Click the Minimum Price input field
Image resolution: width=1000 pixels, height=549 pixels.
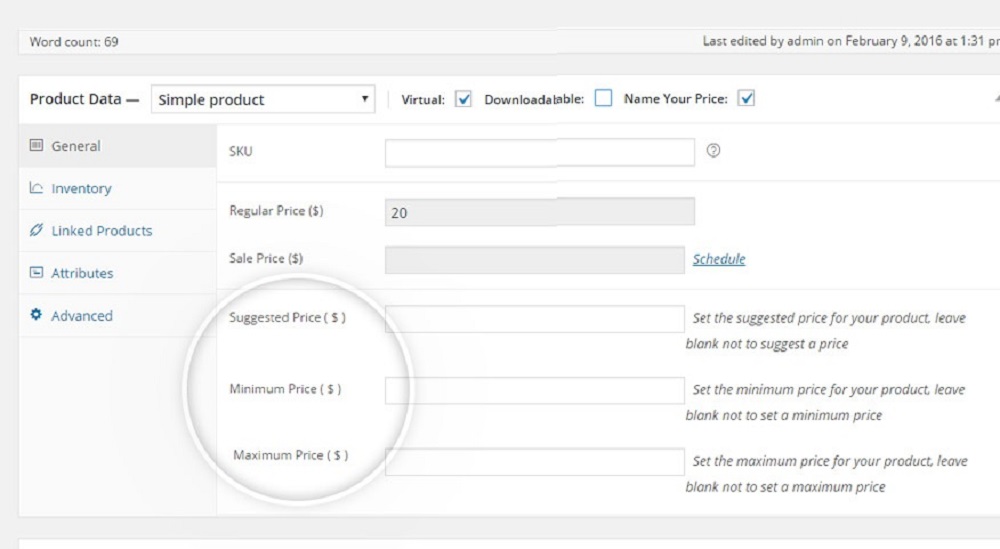pyautogui.click(x=534, y=390)
